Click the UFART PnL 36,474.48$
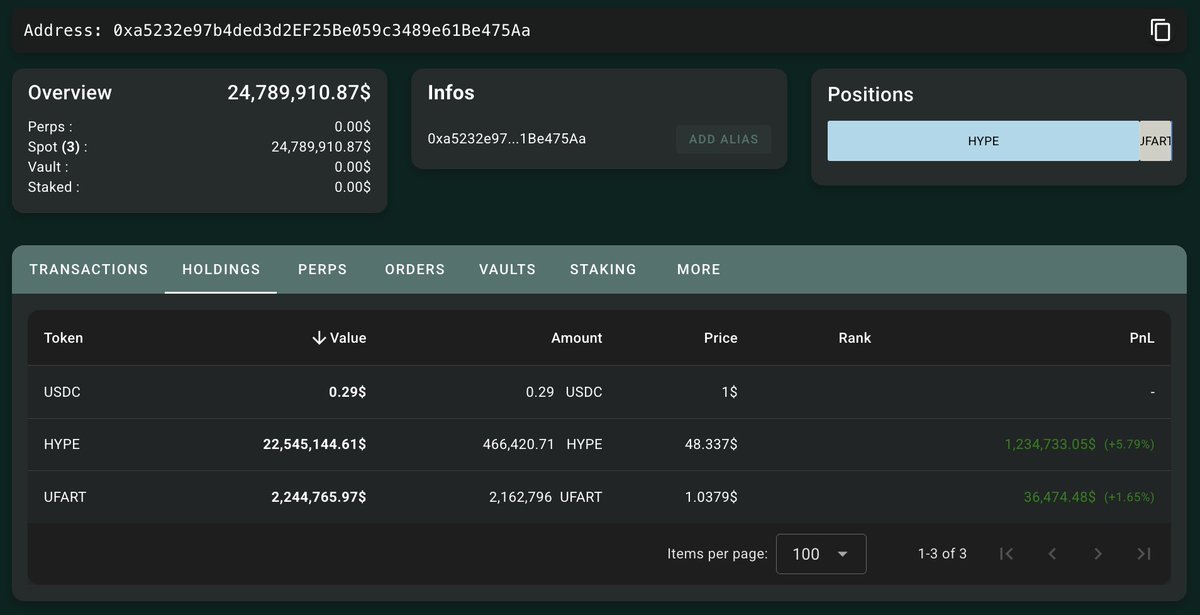1200x615 pixels. (1060, 496)
